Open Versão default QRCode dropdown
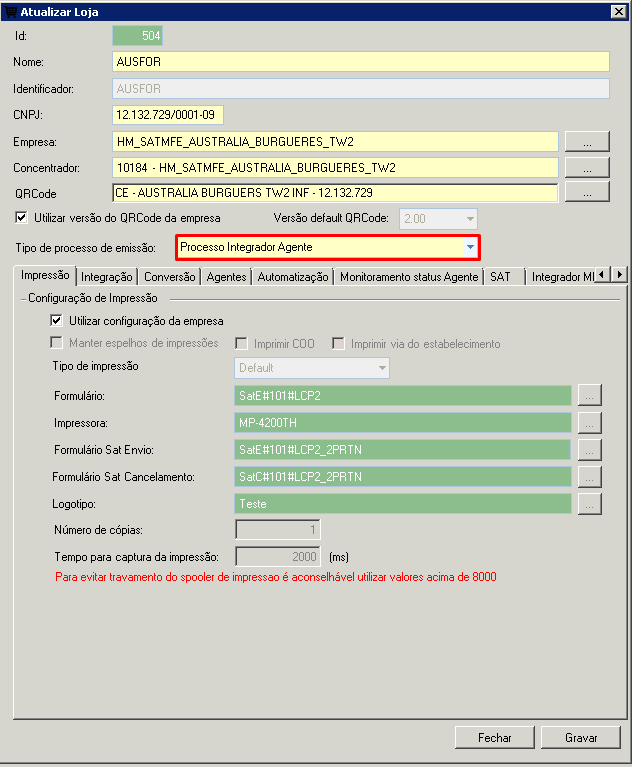632x767 pixels. (x=467, y=218)
